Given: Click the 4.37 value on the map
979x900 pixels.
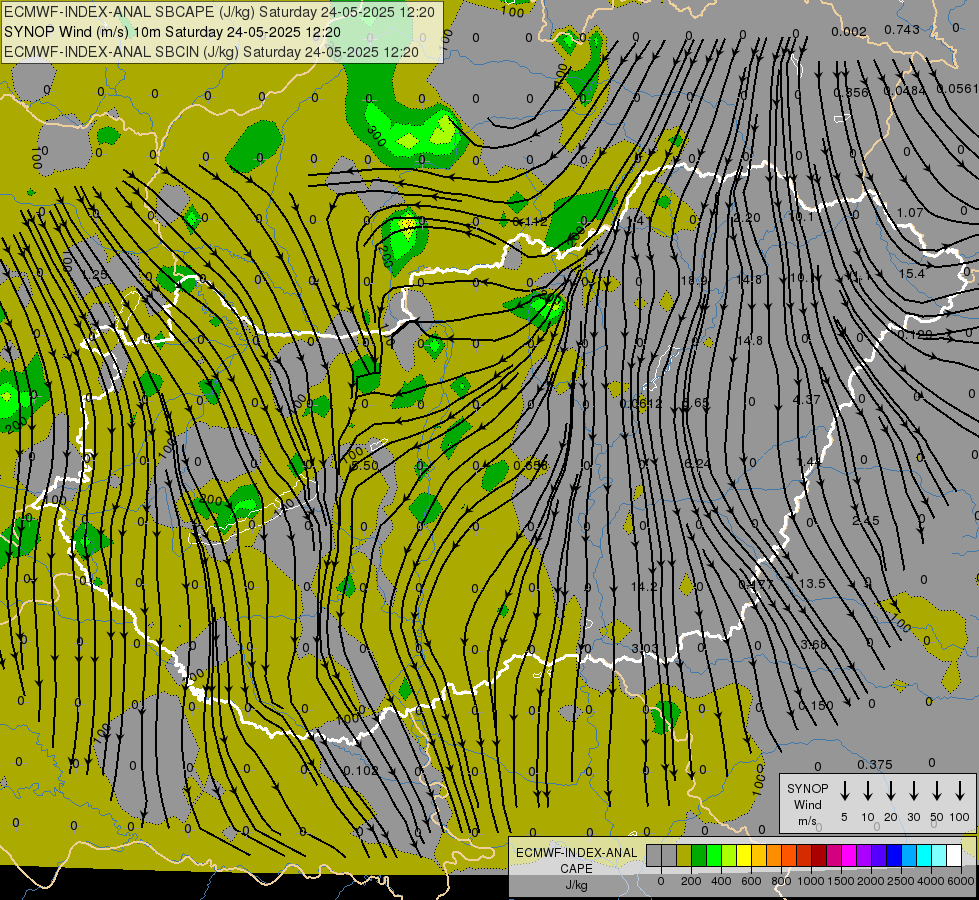Looking at the screenshot, I should point(806,399).
